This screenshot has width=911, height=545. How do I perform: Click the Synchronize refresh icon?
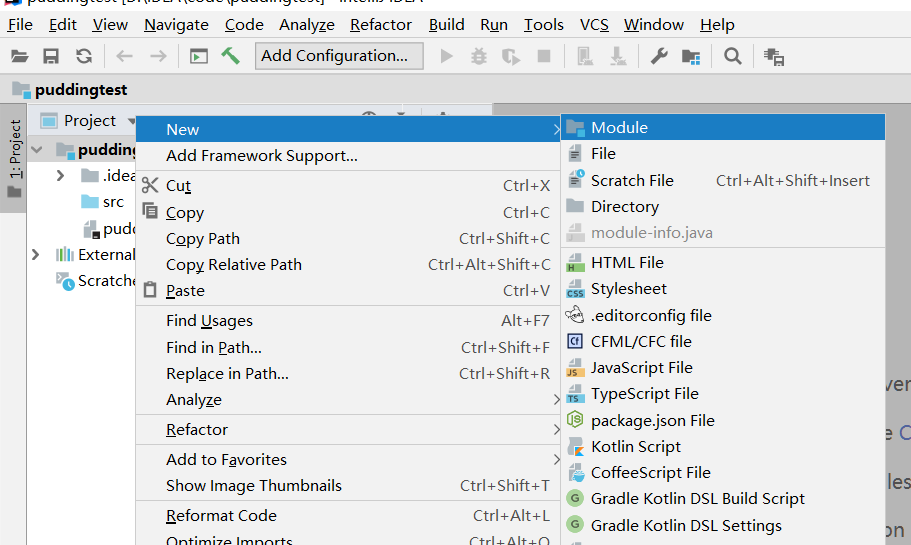coord(84,56)
